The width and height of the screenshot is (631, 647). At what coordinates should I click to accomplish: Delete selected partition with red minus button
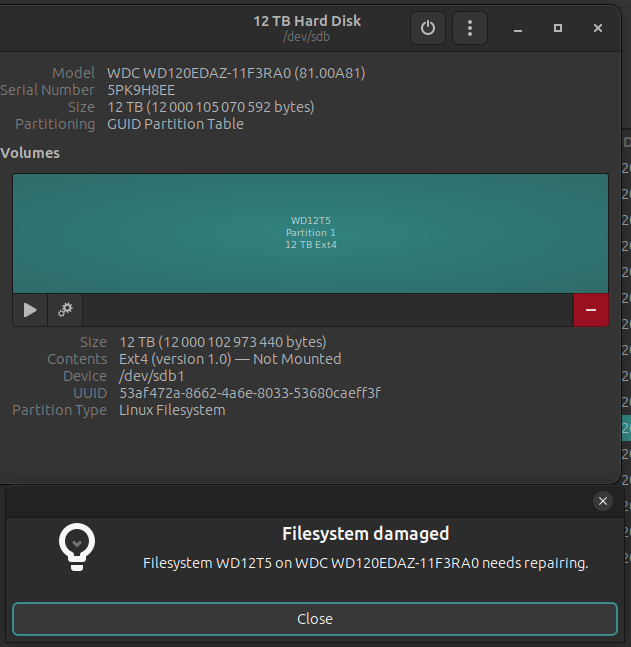click(x=591, y=310)
